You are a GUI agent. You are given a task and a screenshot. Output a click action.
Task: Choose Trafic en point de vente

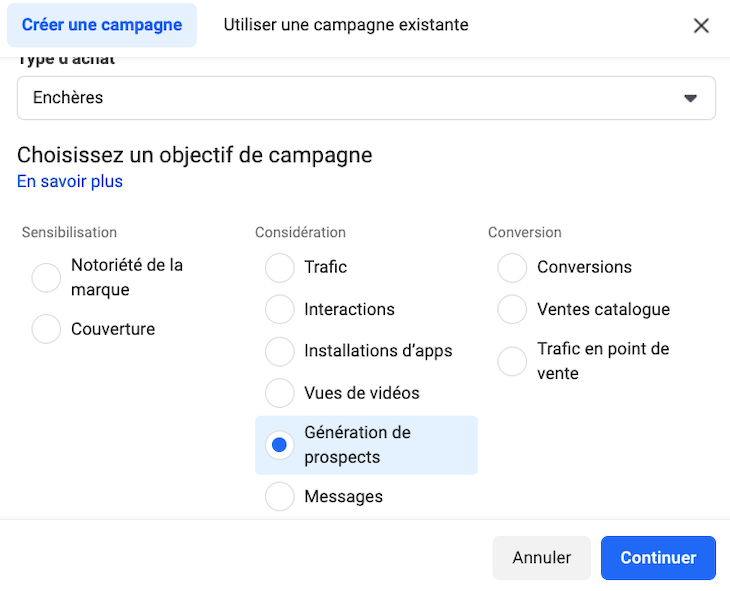(x=512, y=361)
